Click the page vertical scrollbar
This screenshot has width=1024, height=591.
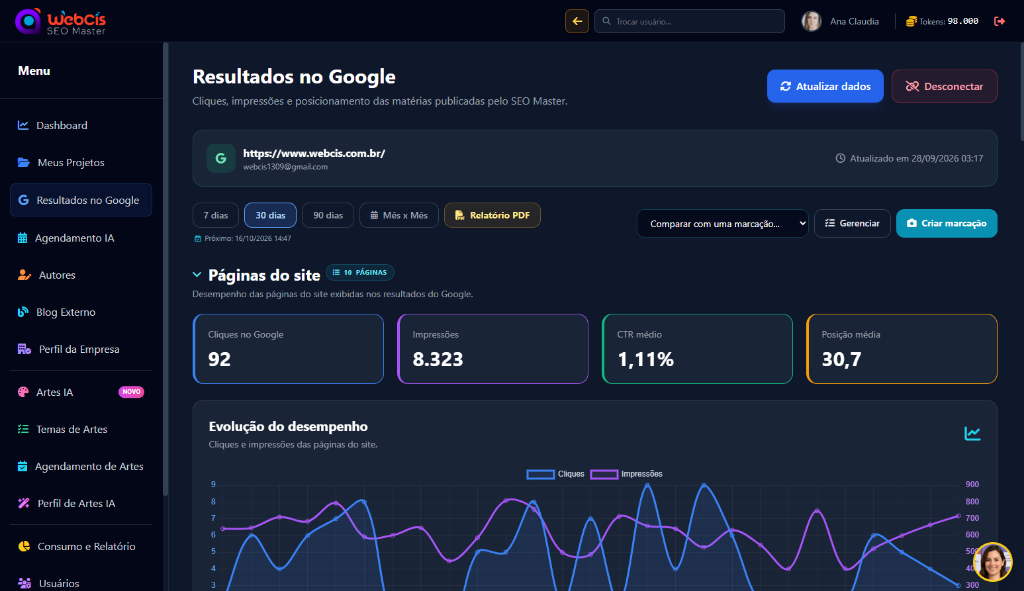pyautogui.click(x=1021, y=91)
